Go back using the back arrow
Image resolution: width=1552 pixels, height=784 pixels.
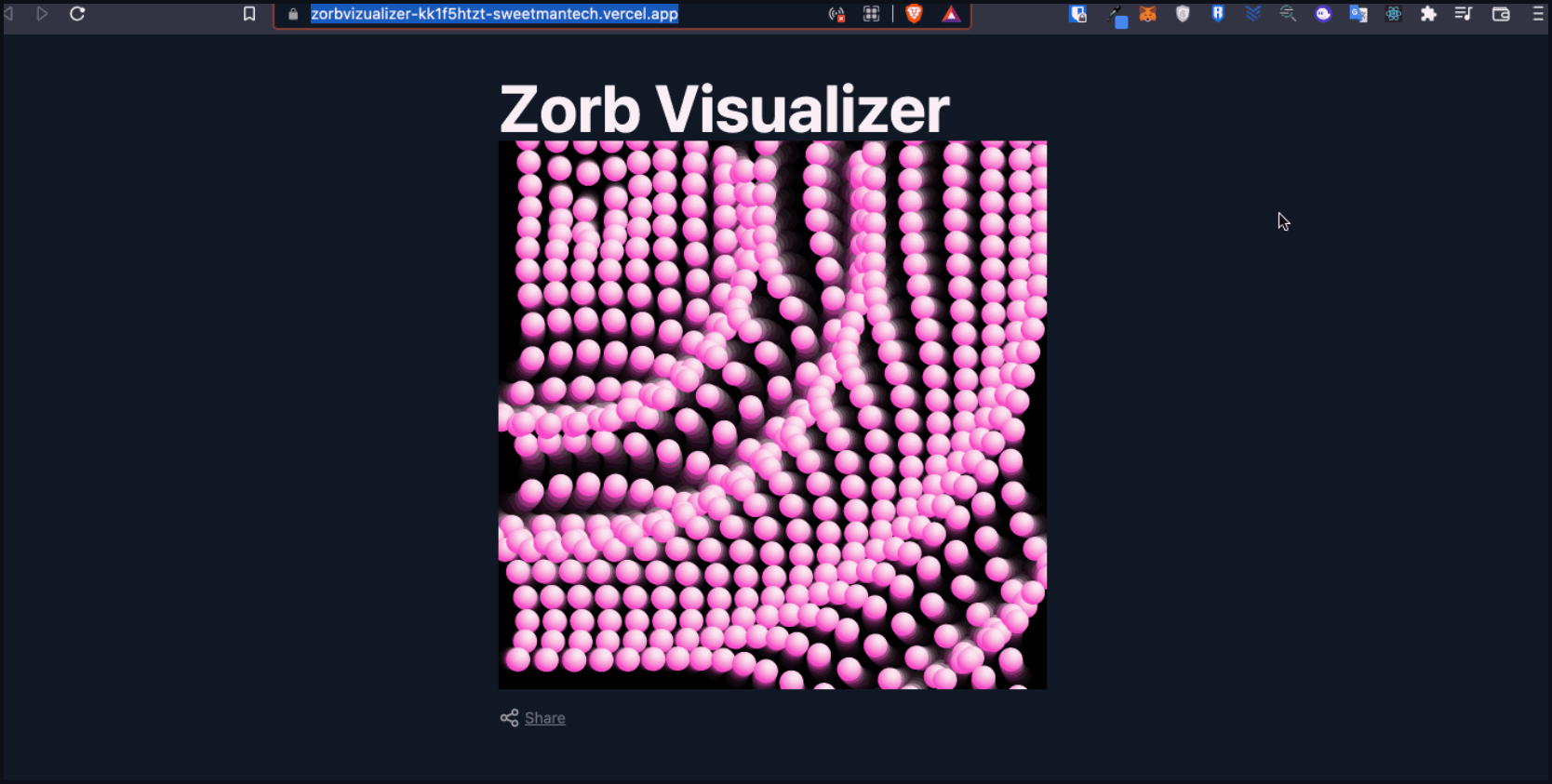point(8,14)
